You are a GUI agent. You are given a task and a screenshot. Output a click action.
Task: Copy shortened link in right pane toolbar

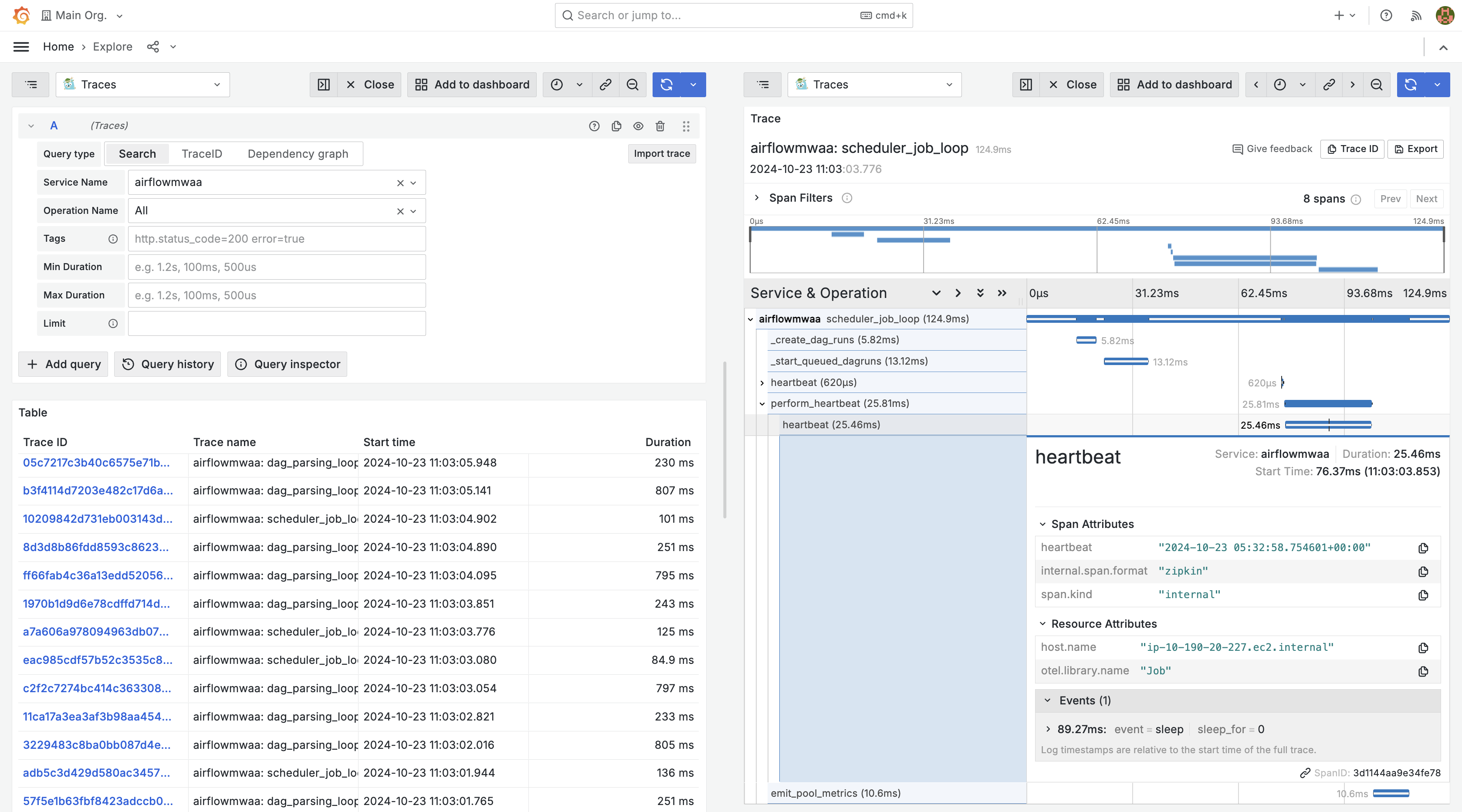click(1329, 85)
